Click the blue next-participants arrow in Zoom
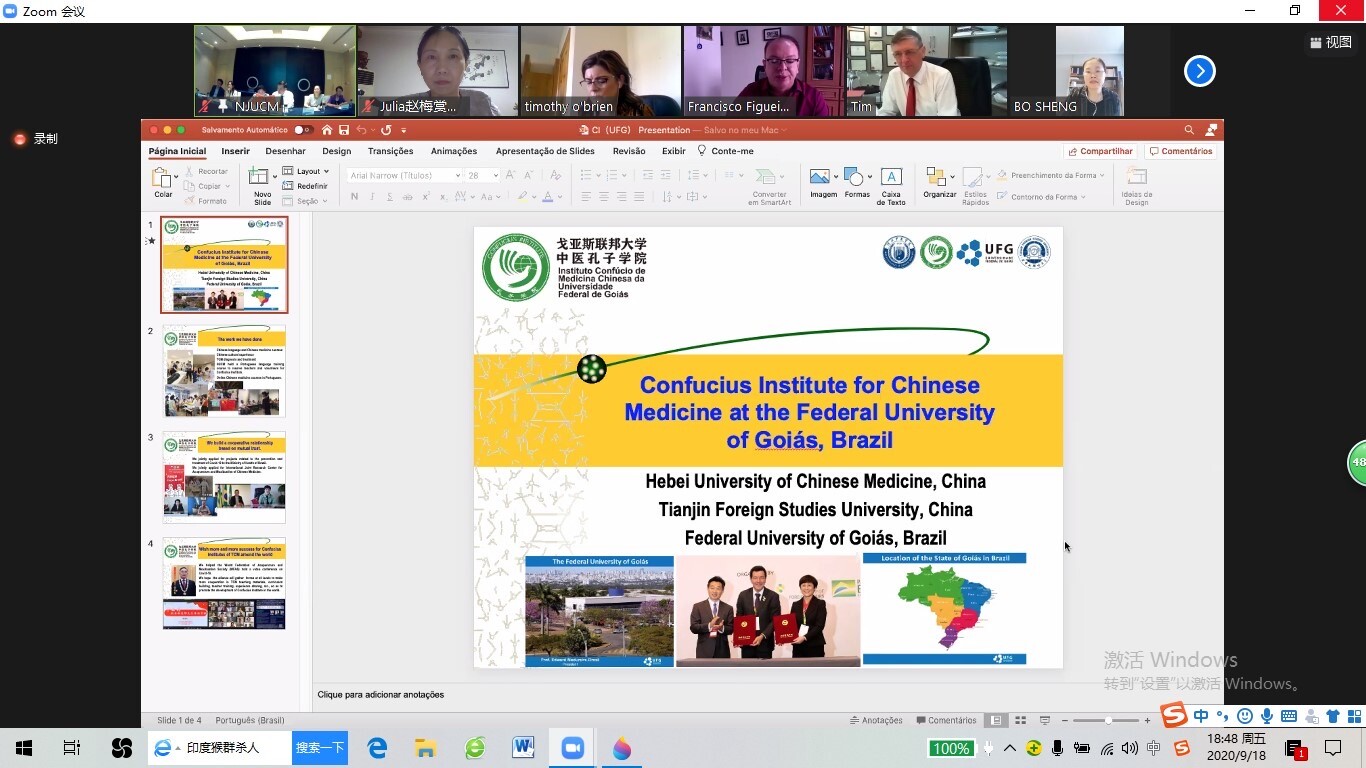Screen dimensions: 1366x768 (x=1200, y=71)
